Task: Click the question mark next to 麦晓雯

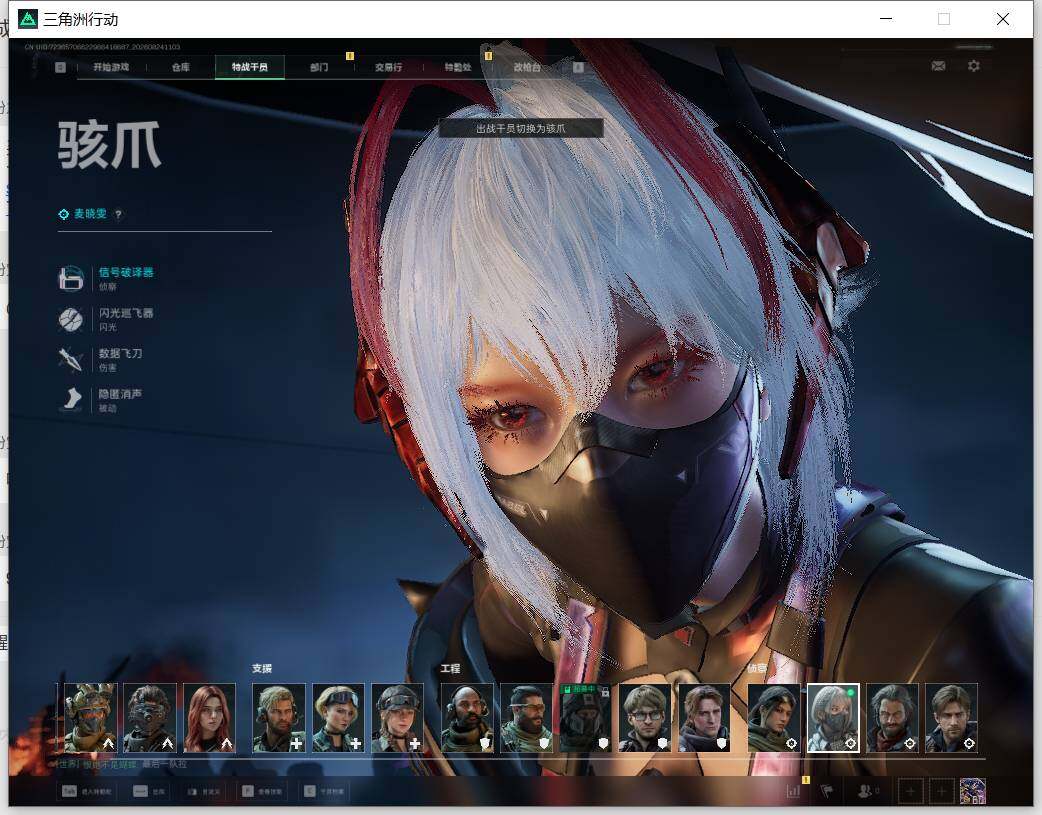Action: pos(118,214)
